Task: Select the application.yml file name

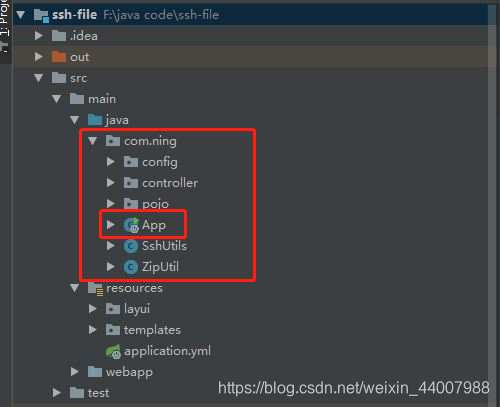Action: tap(167, 351)
